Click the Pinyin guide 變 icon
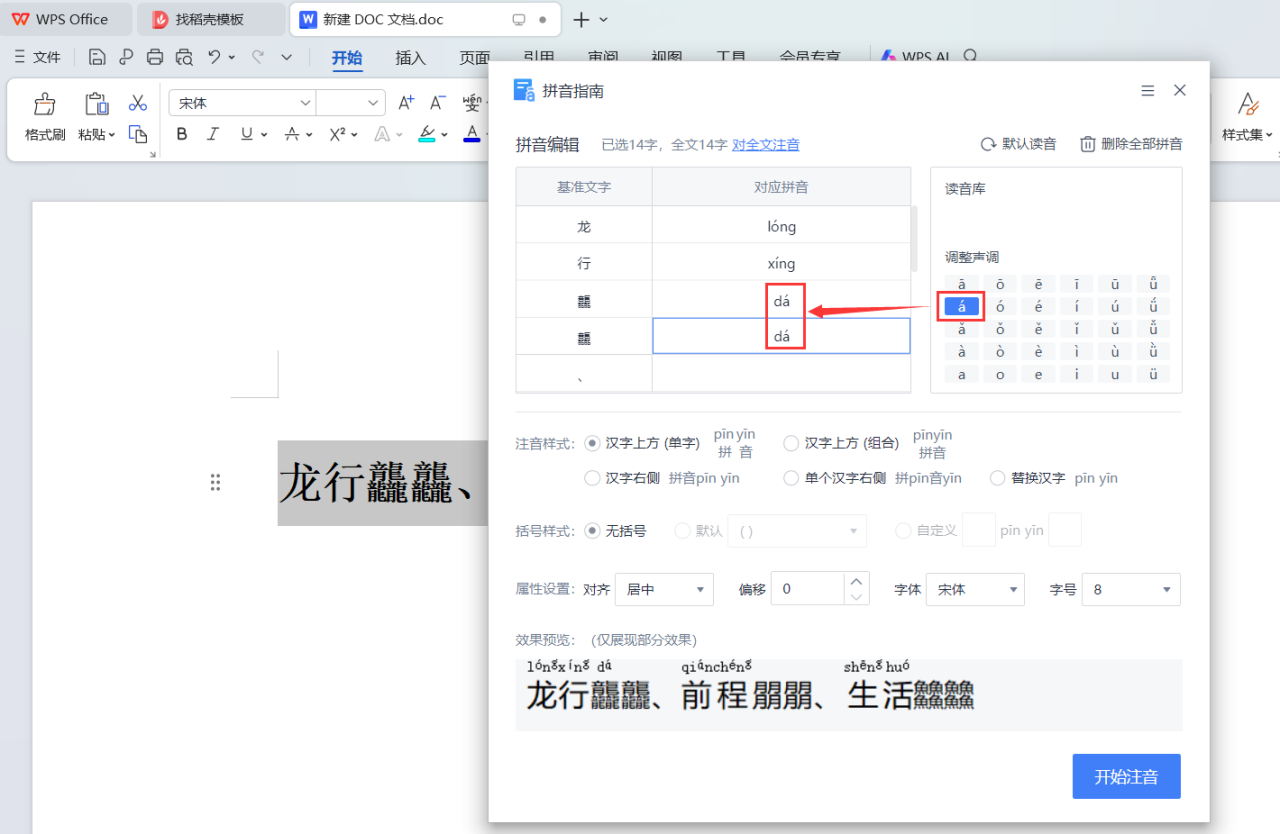The height and width of the screenshot is (834, 1280). pos(472,103)
